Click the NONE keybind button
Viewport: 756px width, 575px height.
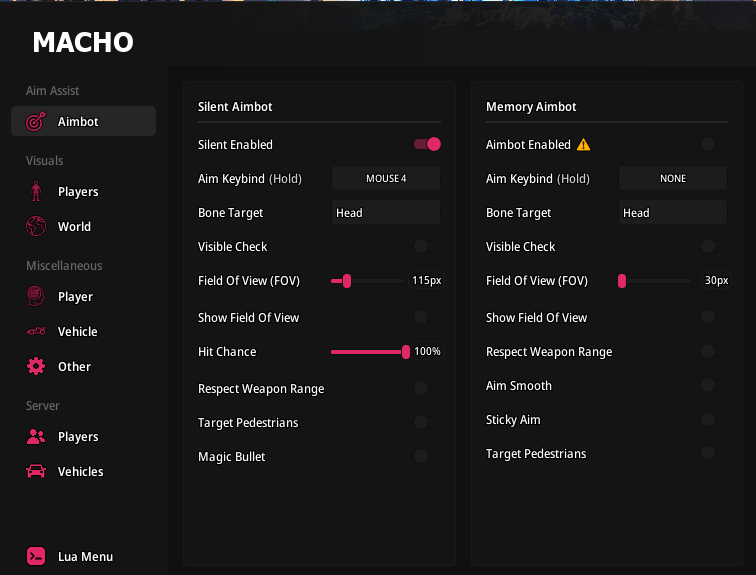click(x=673, y=179)
